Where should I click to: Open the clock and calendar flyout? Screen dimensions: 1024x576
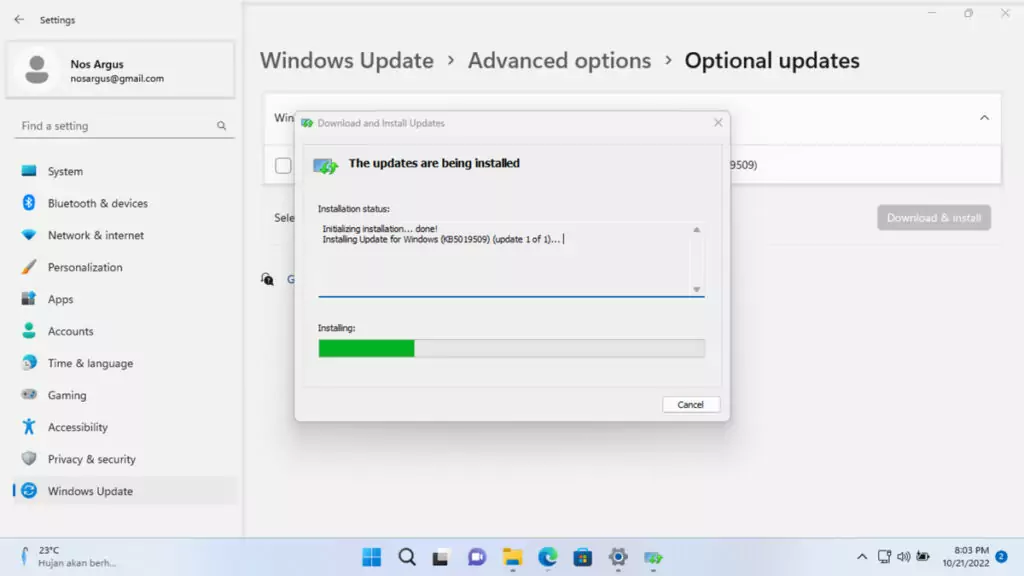[966, 556]
